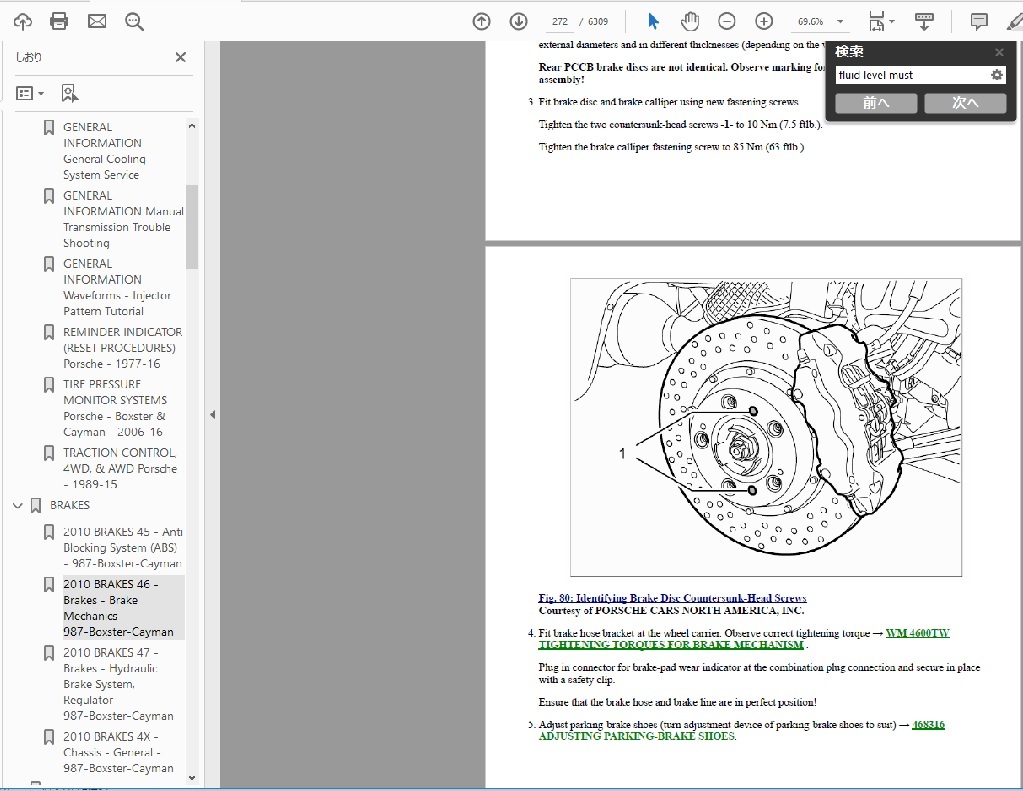Screen dimensions: 1023x791
Task: Open Tire Pressure Monitor Systems bookmark
Action: [x=115, y=408]
